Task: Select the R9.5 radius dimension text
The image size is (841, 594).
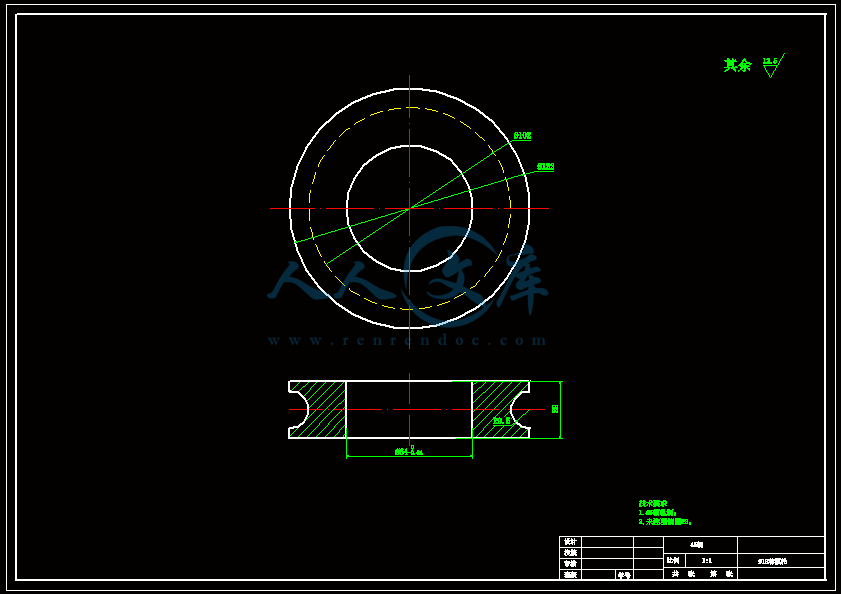Action: tap(501, 421)
